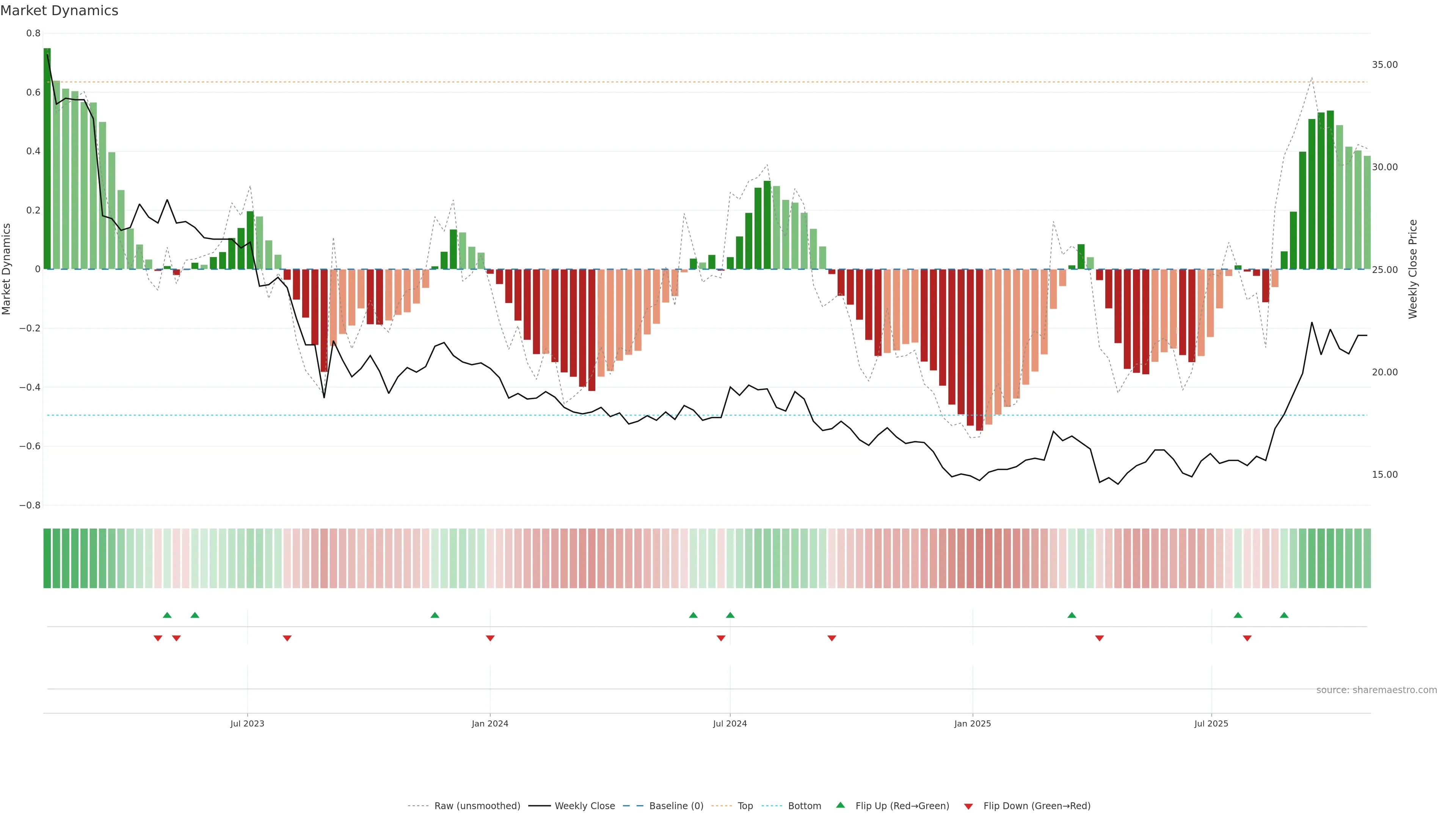Click green triangle icon in the legend

click(x=841, y=805)
